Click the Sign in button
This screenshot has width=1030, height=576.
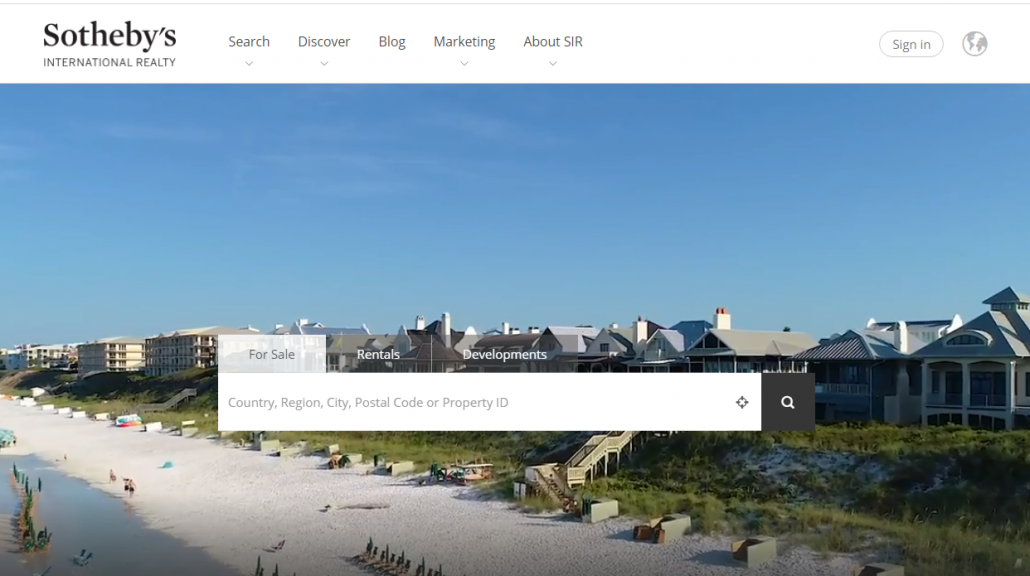[x=911, y=44]
